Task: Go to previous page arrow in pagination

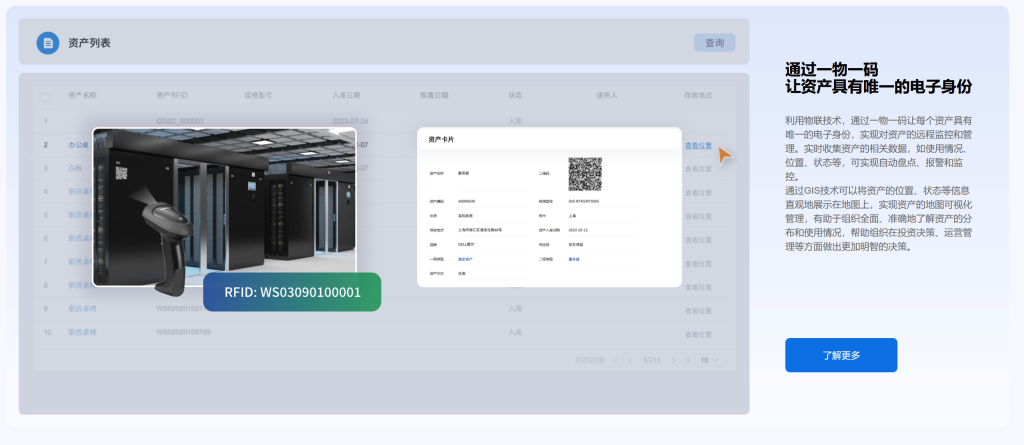Action: [629, 360]
